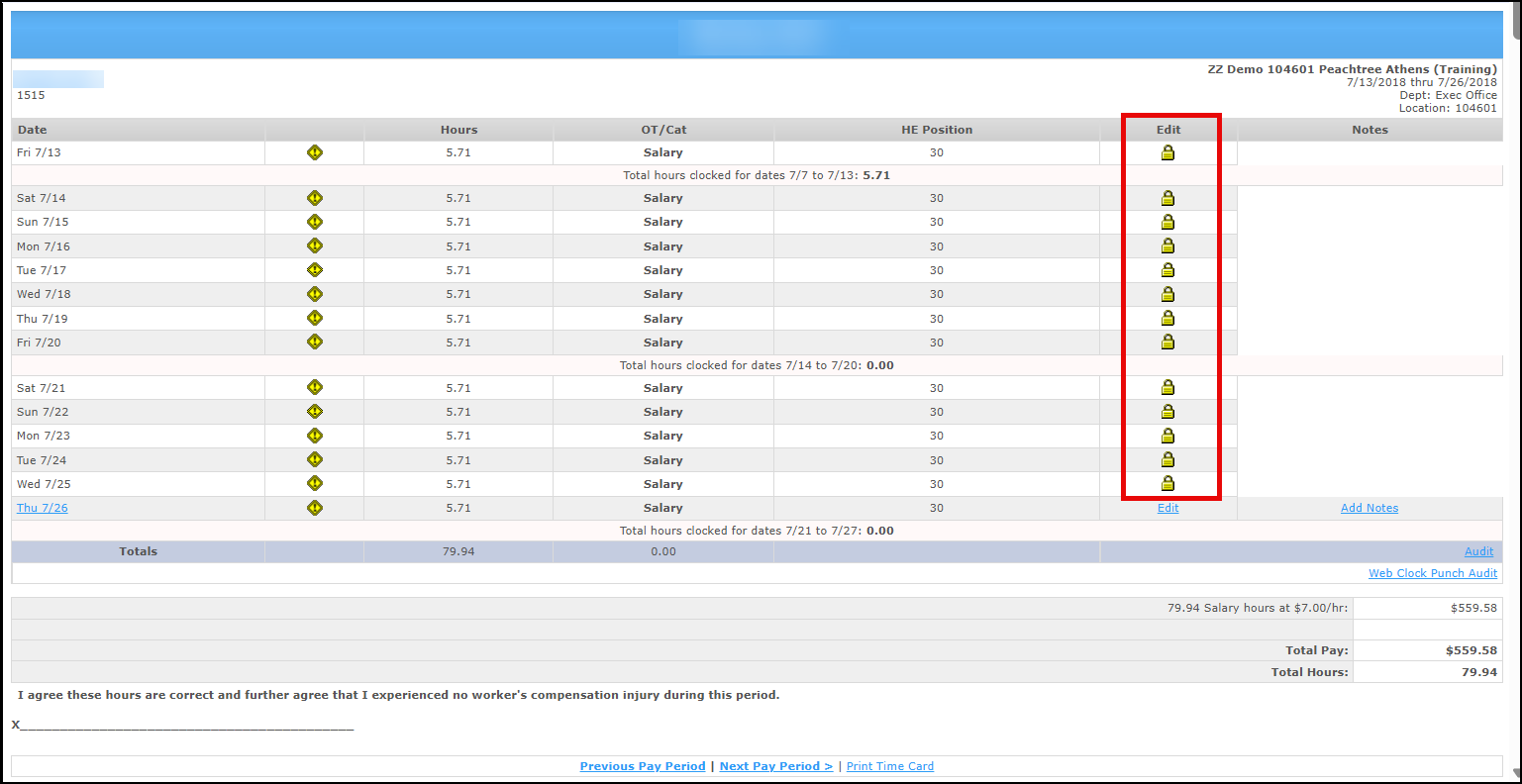Click Add Notes for Thu 7/26
Image resolution: width=1522 pixels, height=784 pixels.
(1369, 508)
